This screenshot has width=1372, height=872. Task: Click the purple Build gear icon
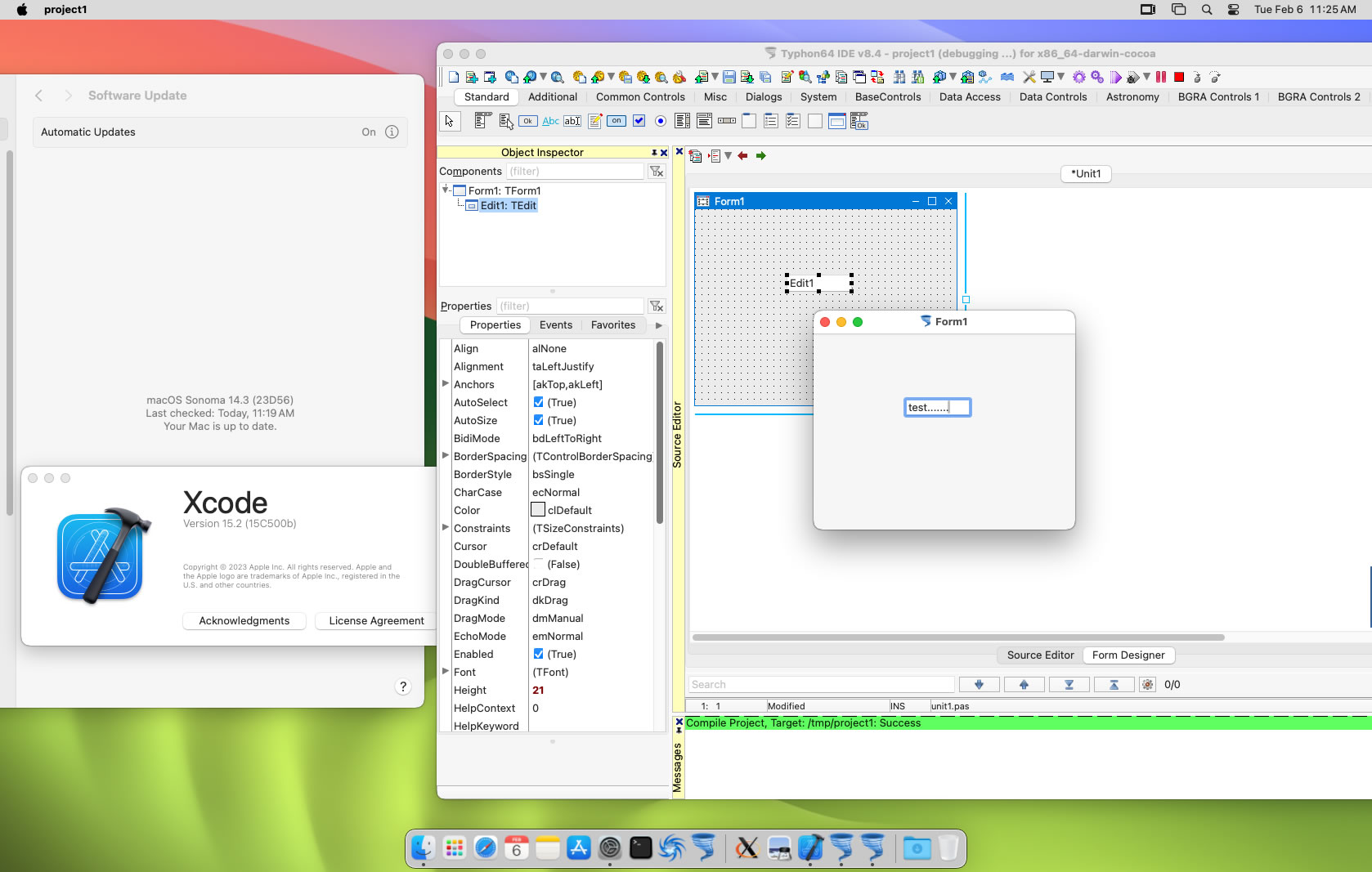click(x=1079, y=77)
